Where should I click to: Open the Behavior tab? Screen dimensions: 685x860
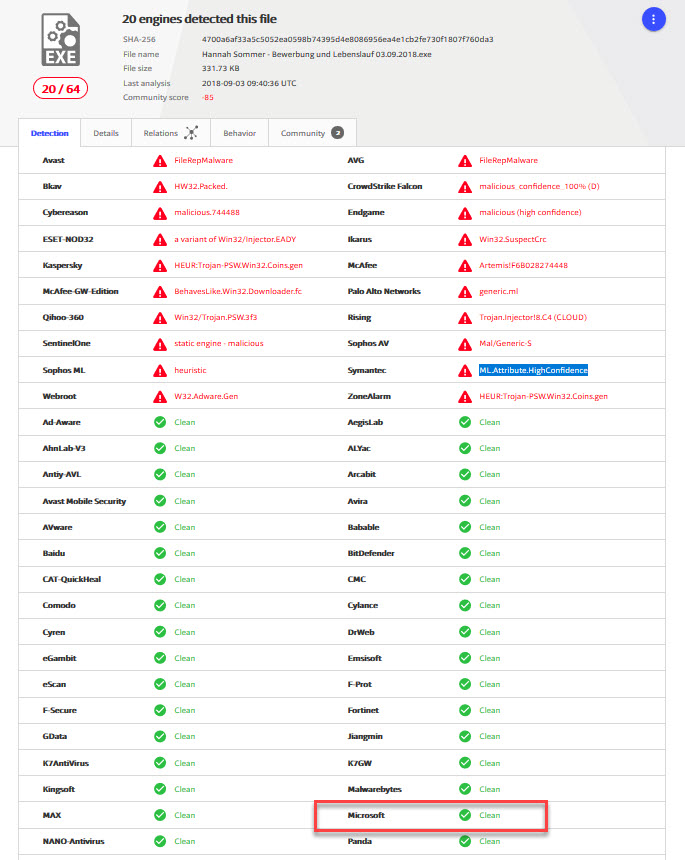(x=240, y=133)
